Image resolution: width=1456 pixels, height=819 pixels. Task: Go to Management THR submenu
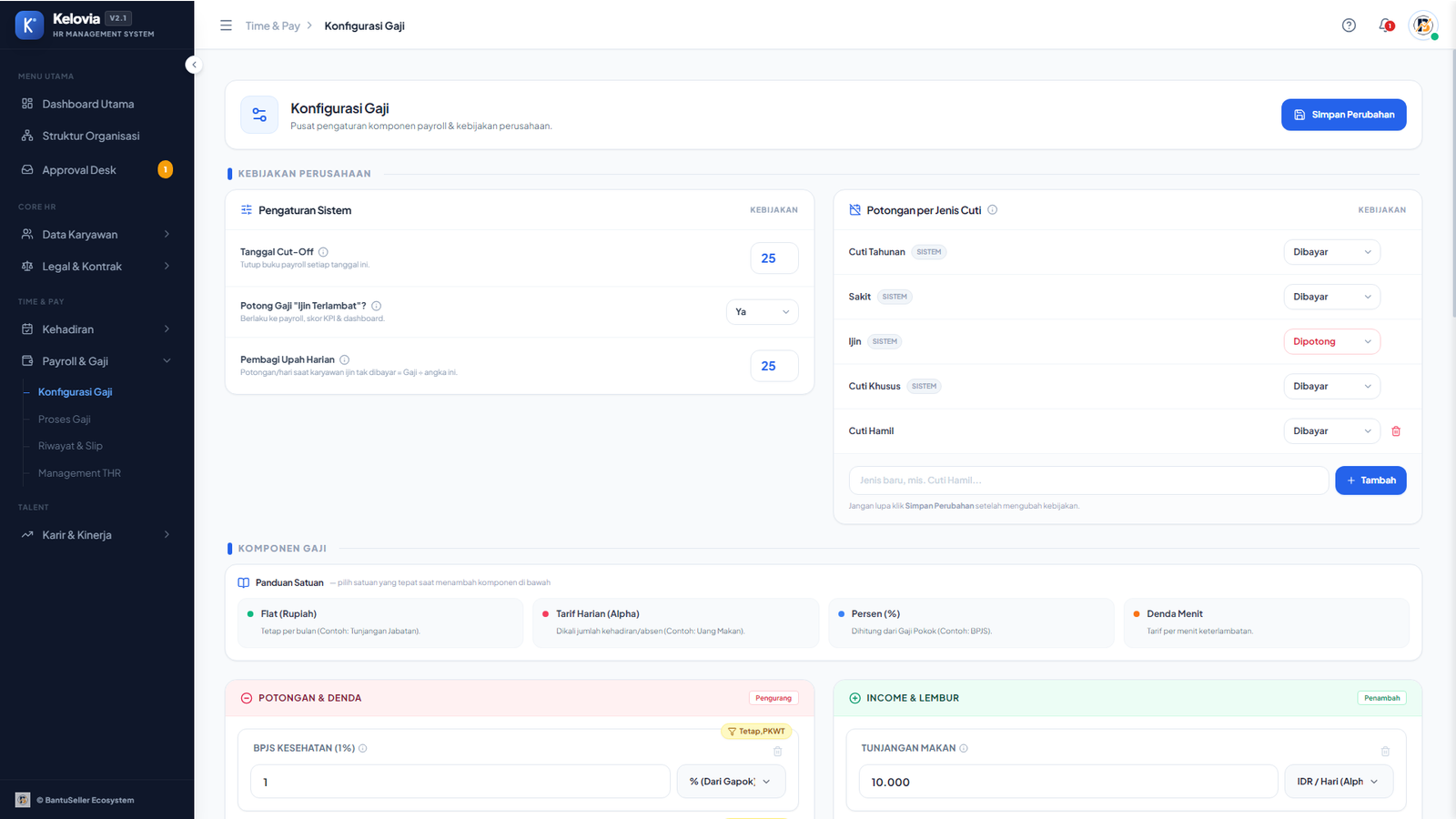click(x=79, y=473)
